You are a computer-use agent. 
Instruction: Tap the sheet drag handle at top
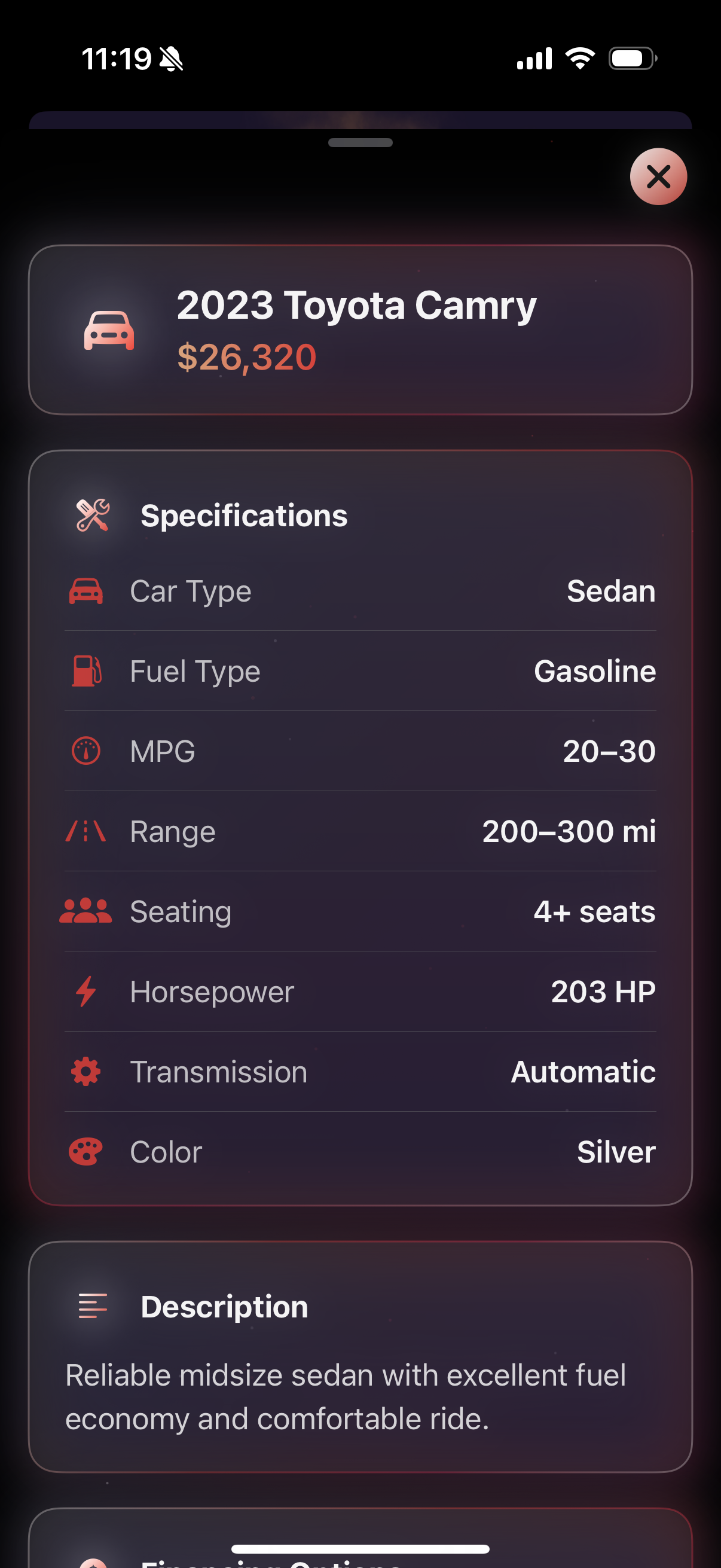point(360,143)
